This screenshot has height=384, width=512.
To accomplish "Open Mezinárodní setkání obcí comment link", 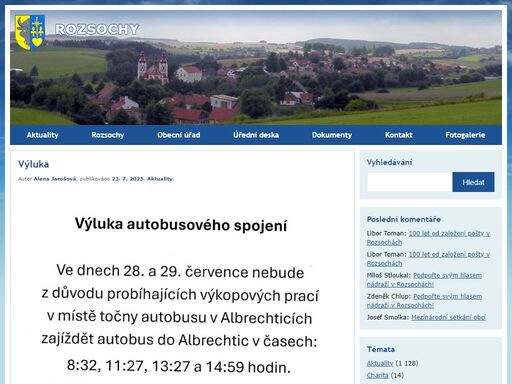I will click(x=448, y=317).
